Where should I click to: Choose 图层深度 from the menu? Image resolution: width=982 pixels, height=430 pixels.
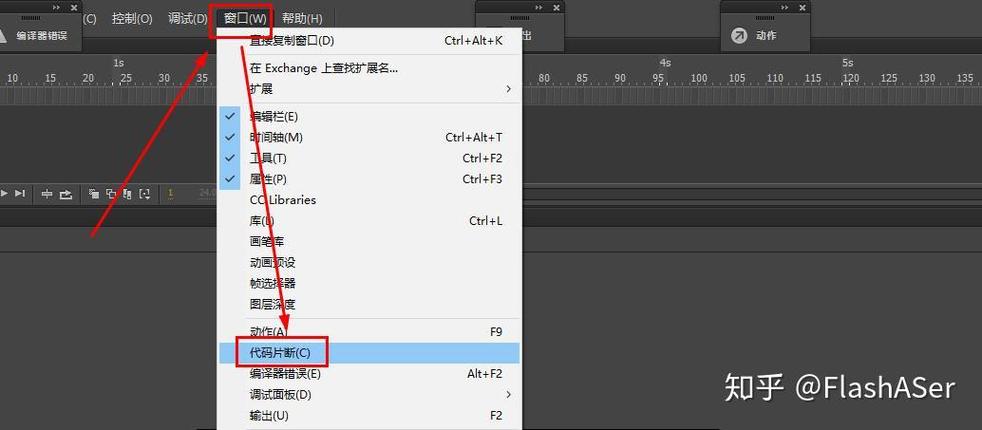coord(369,304)
